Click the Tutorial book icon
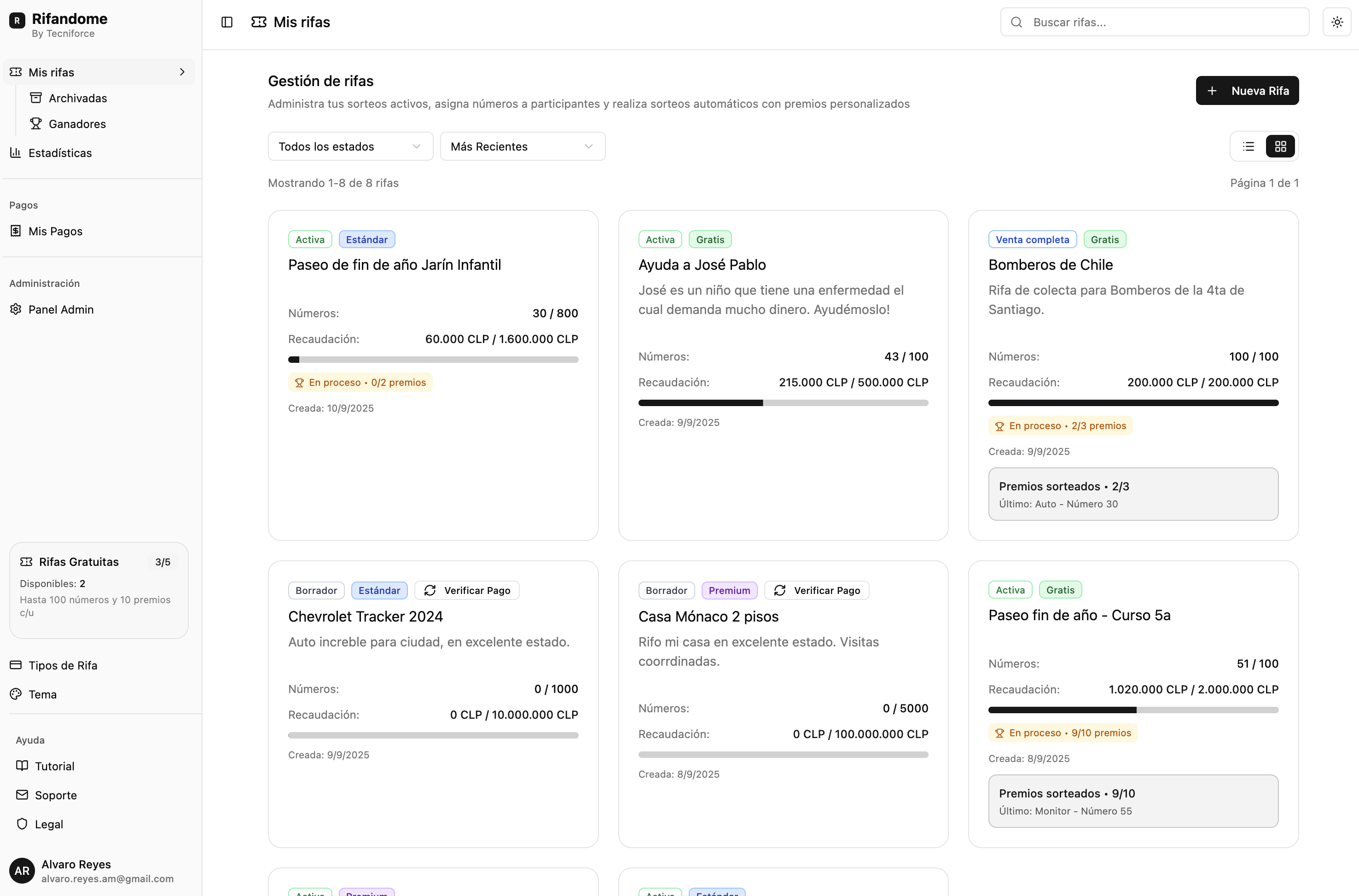The height and width of the screenshot is (896, 1359). coord(22,766)
